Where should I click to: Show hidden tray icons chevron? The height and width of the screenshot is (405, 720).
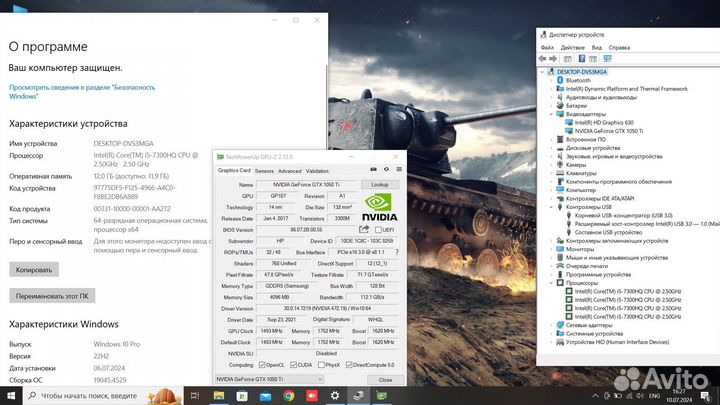(595, 396)
